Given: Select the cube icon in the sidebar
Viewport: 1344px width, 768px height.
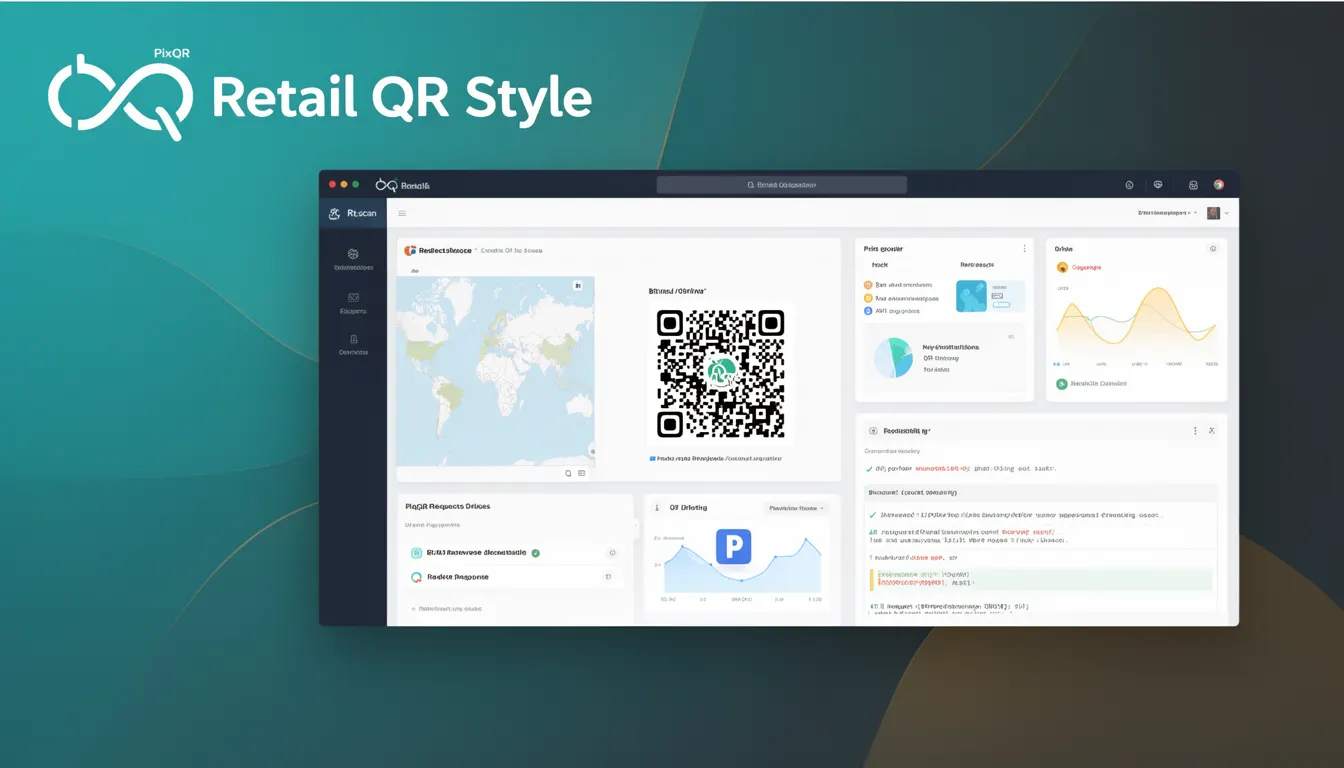Looking at the screenshot, I should [x=353, y=254].
